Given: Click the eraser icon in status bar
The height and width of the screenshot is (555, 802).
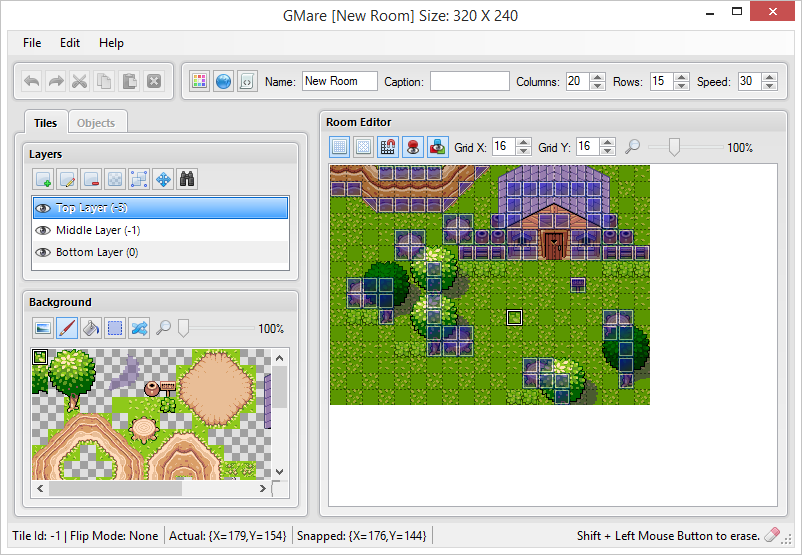Looking at the screenshot, I should click(x=772, y=535).
